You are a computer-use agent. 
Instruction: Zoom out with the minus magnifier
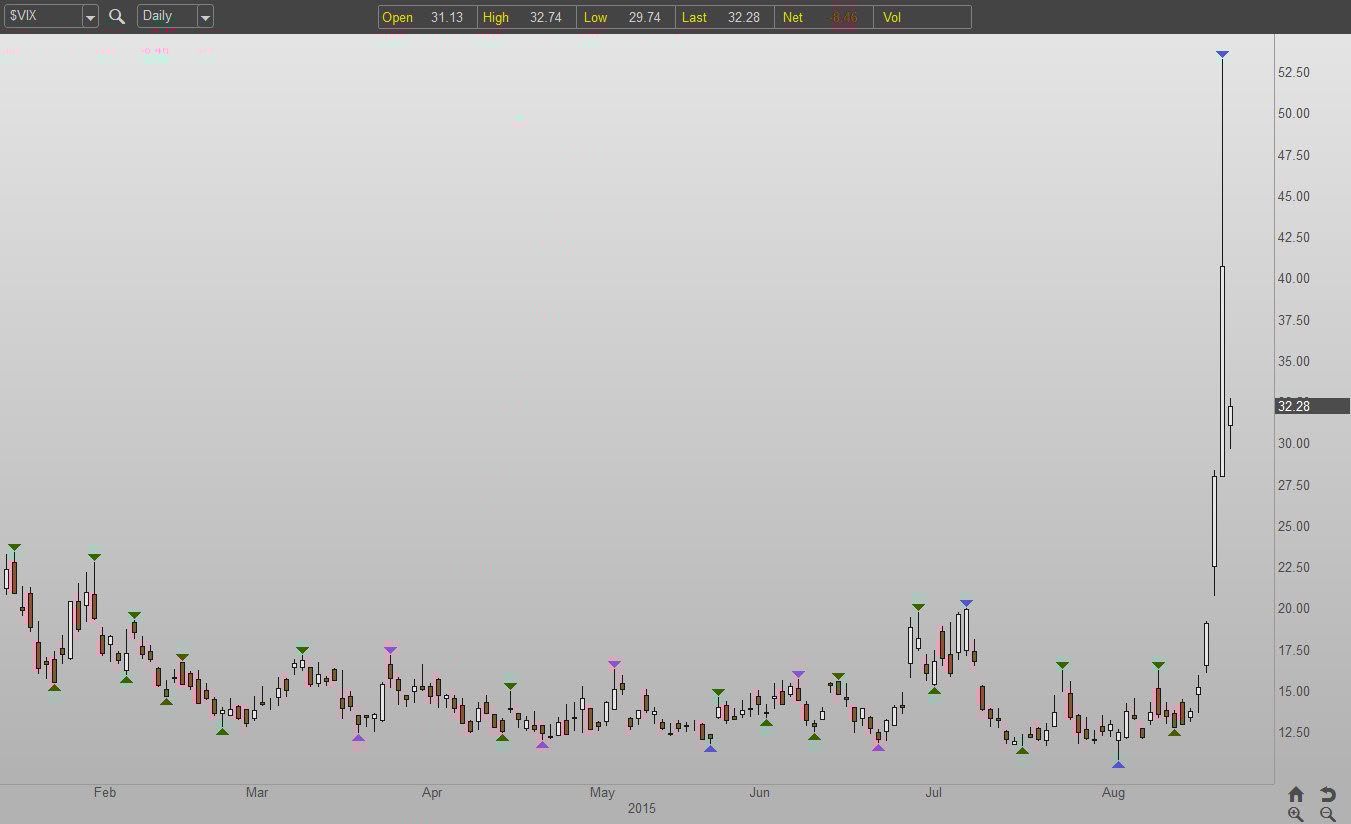click(1327, 814)
